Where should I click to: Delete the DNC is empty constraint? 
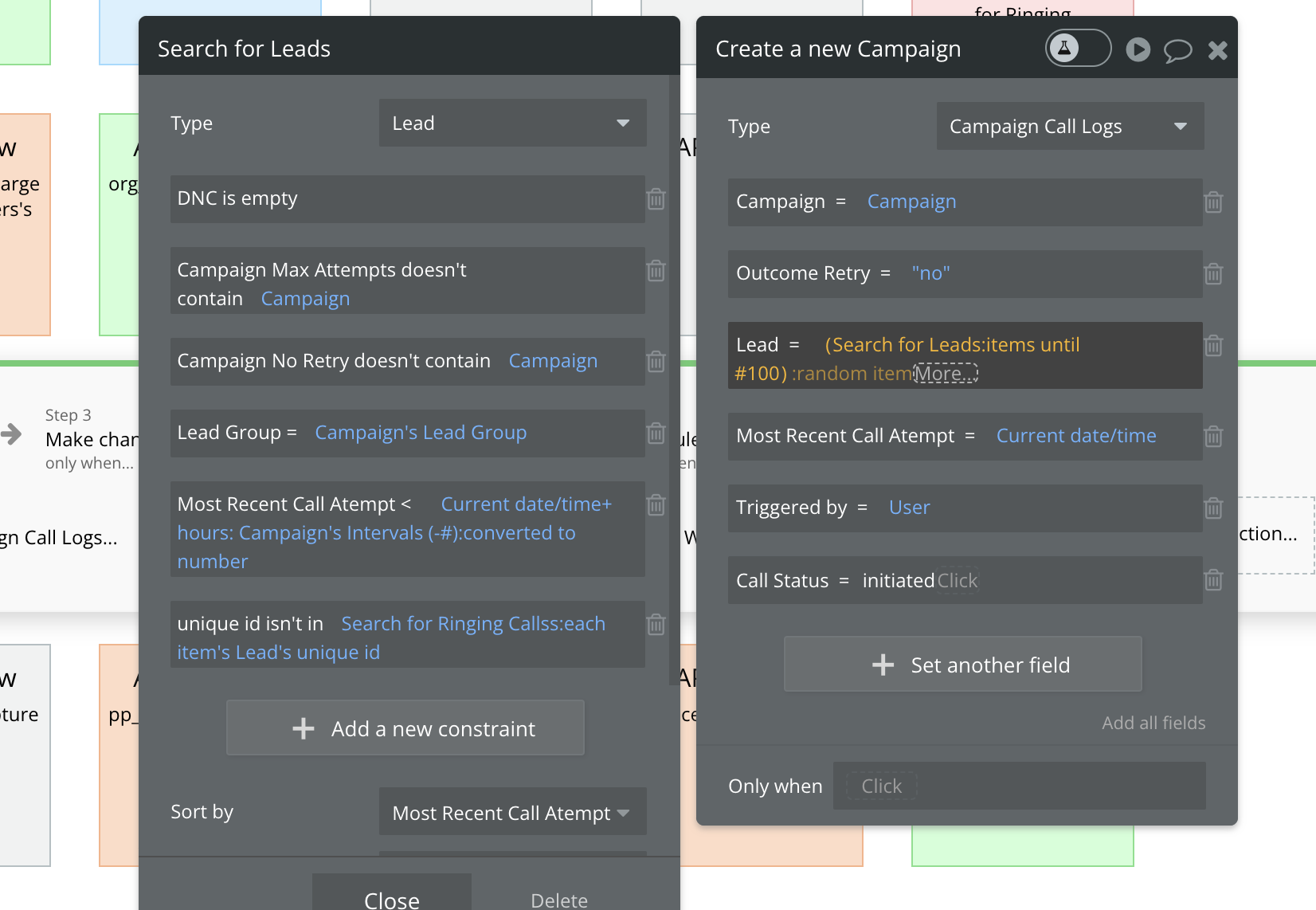point(656,199)
